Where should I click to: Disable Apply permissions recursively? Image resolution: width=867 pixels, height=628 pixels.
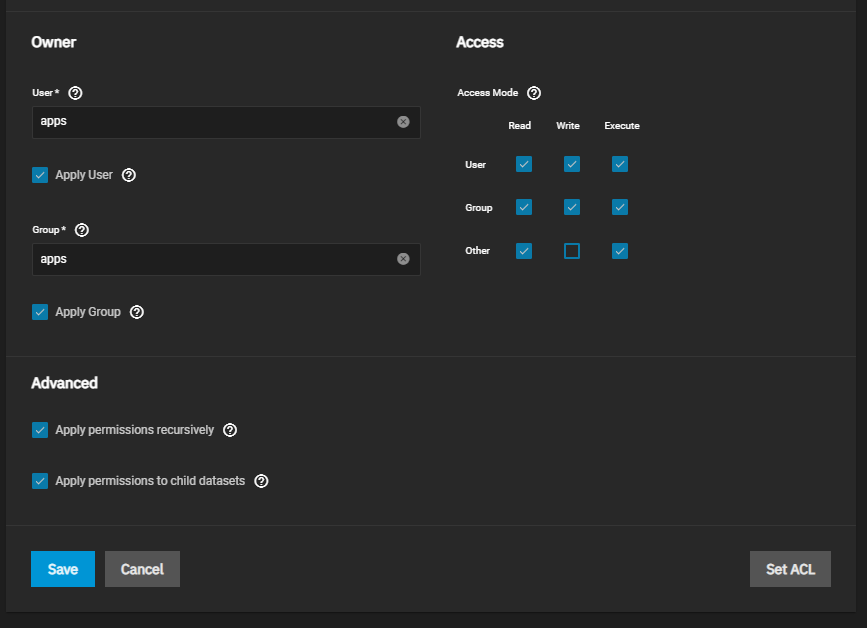(40, 430)
